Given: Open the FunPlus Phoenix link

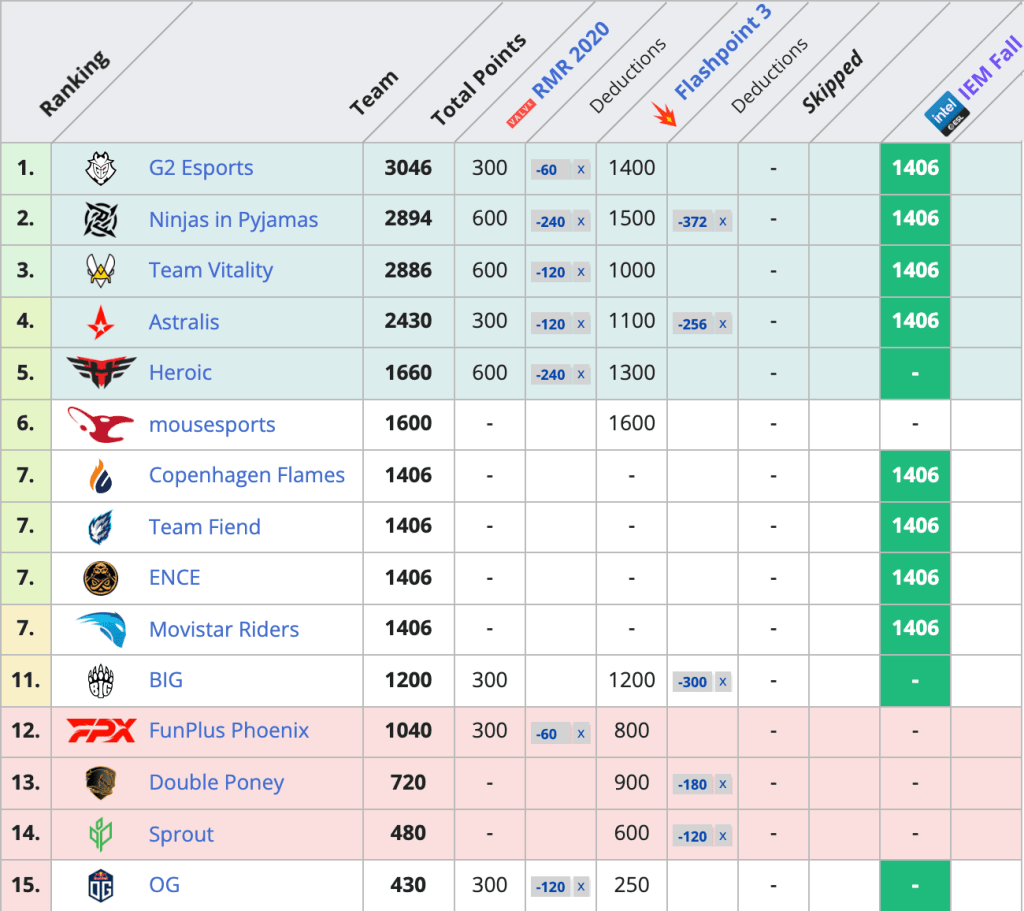Looking at the screenshot, I should click(229, 731).
